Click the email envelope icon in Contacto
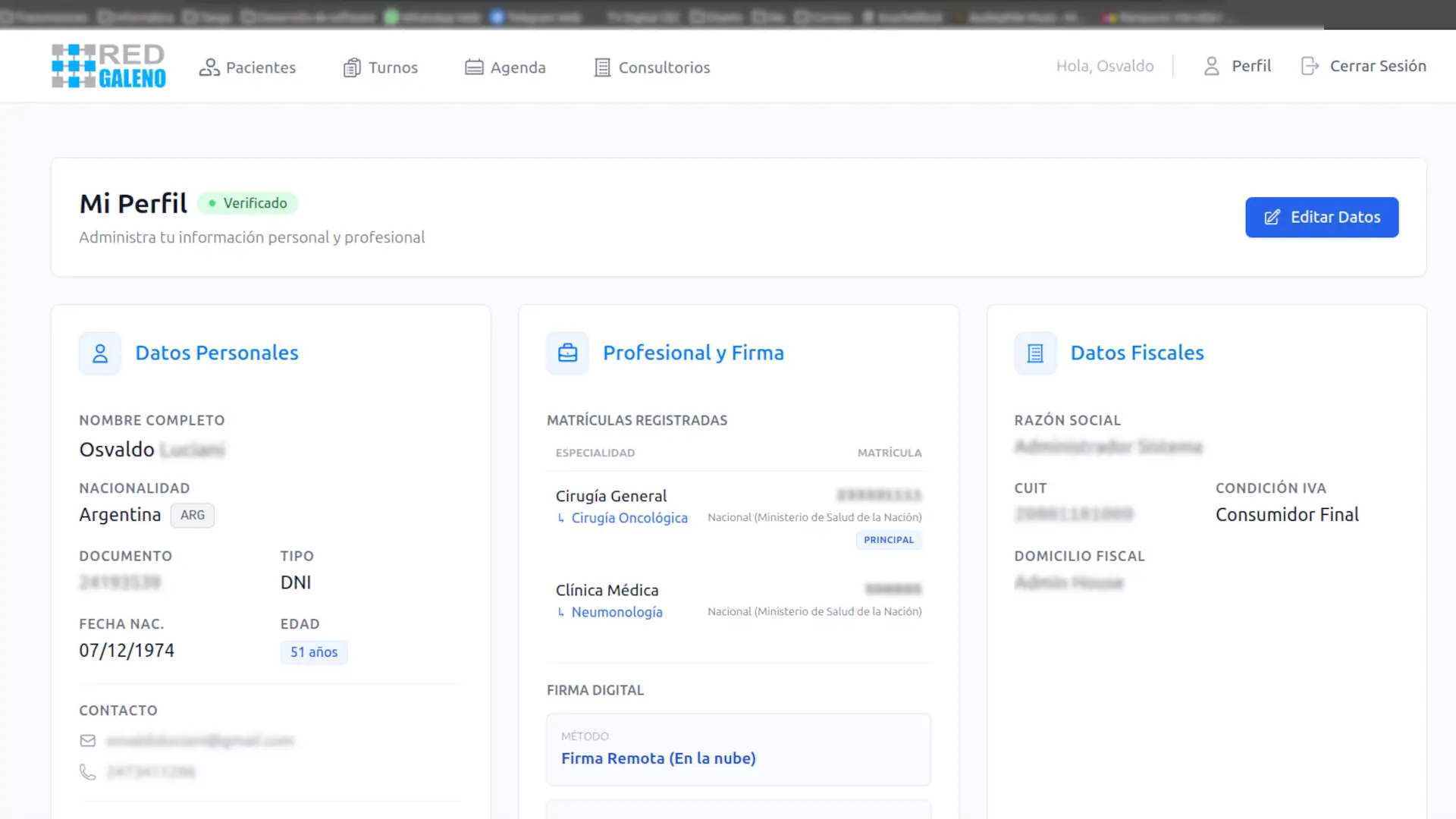Image resolution: width=1456 pixels, height=819 pixels. pyautogui.click(x=88, y=741)
